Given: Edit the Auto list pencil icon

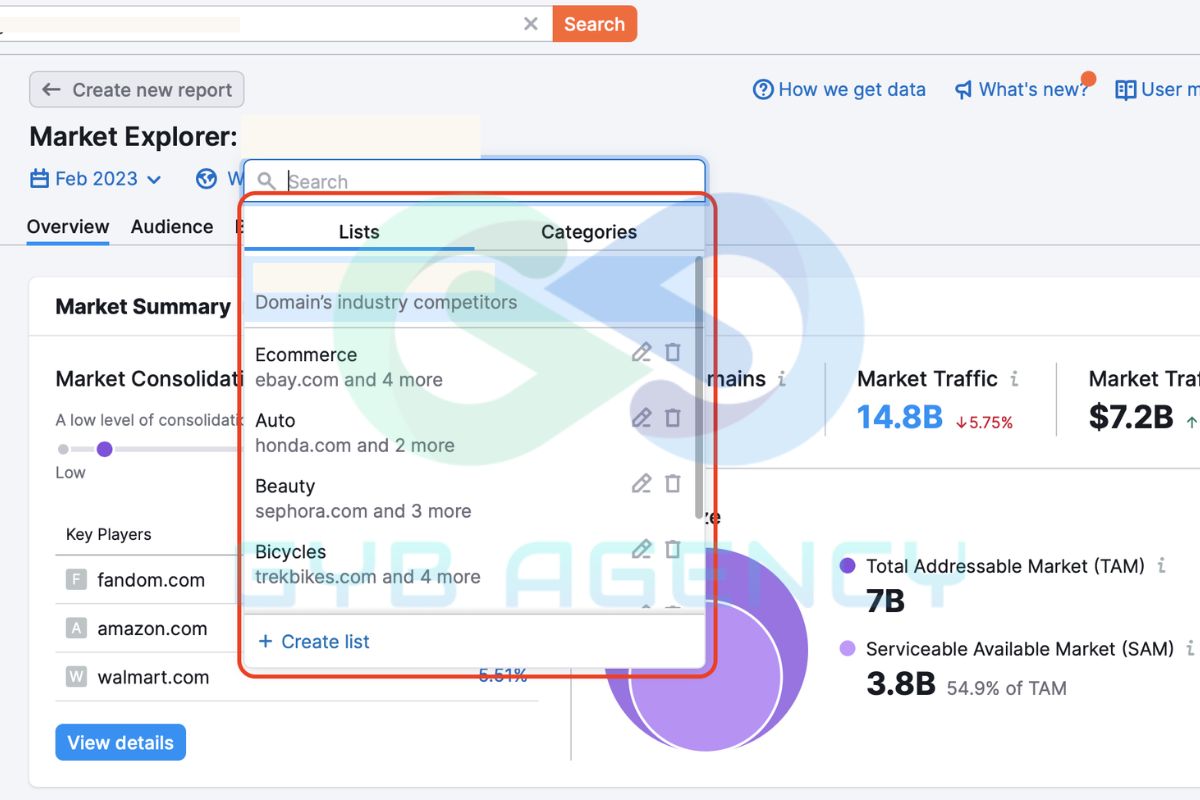Looking at the screenshot, I should (x=642, y=418).
